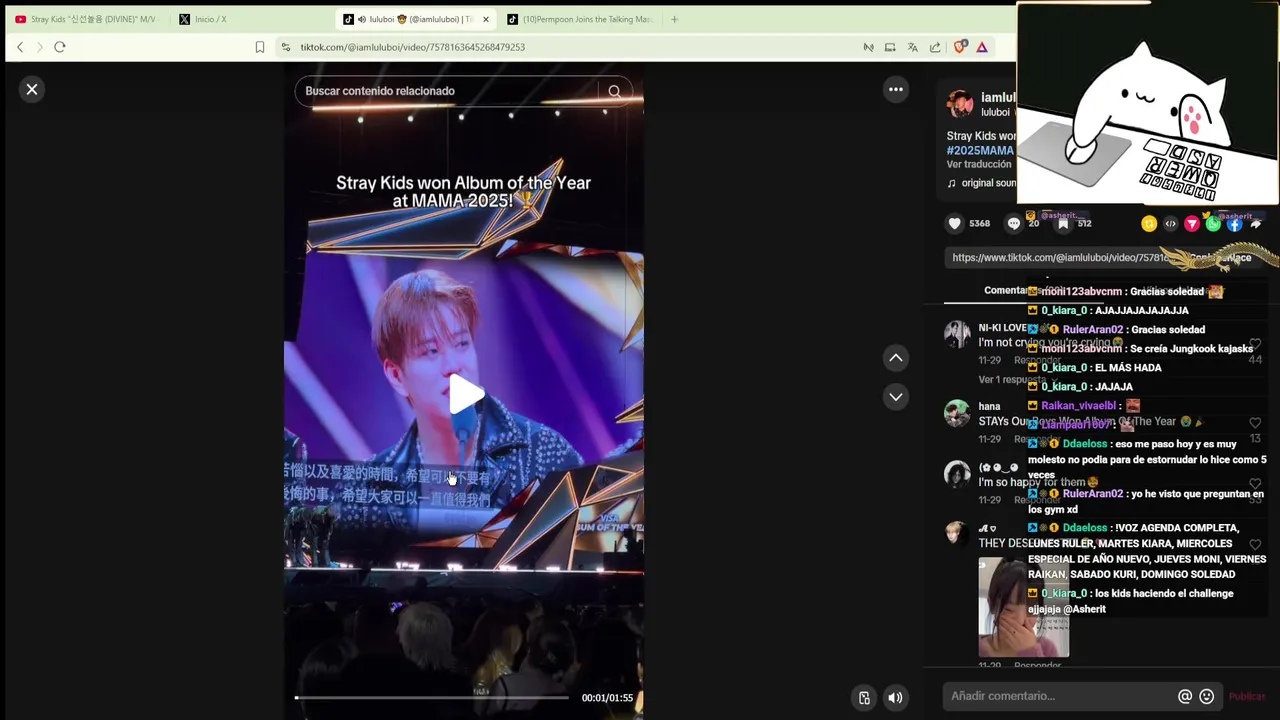Switch to Stray Kids YouTube tab
The height and width of the screenshot is (720, 1280).
click(87, 19)
